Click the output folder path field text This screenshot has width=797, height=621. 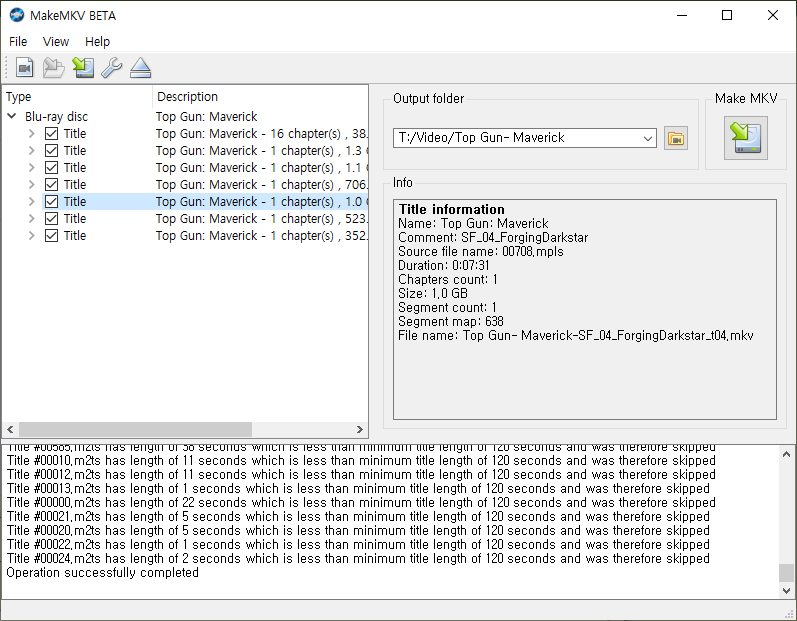tap(481, 138)
